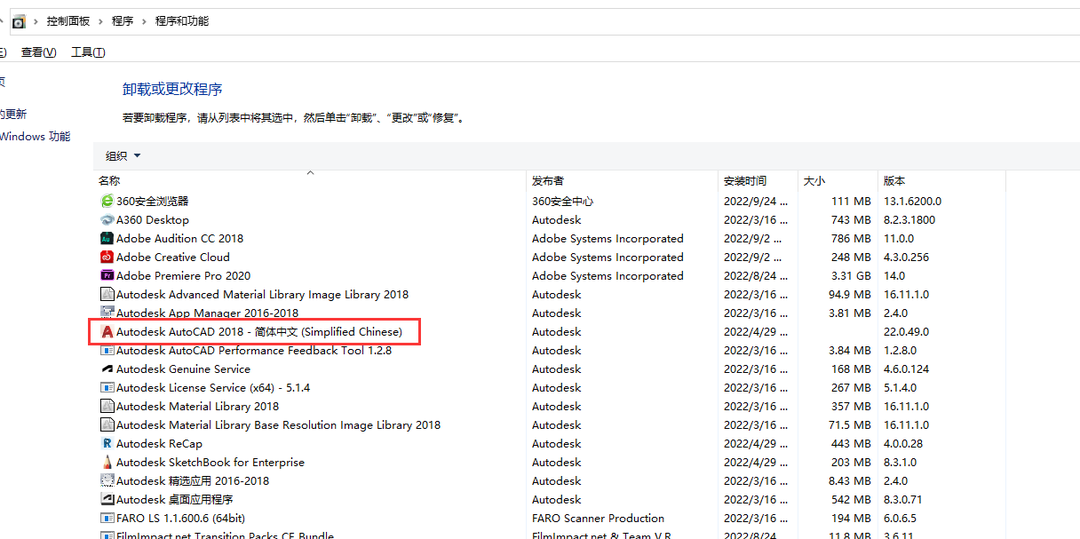The height and width of the screenshot is (539, 1080).
Task: Select the 360安全浏览器 entry name
Action: [152, 201]
